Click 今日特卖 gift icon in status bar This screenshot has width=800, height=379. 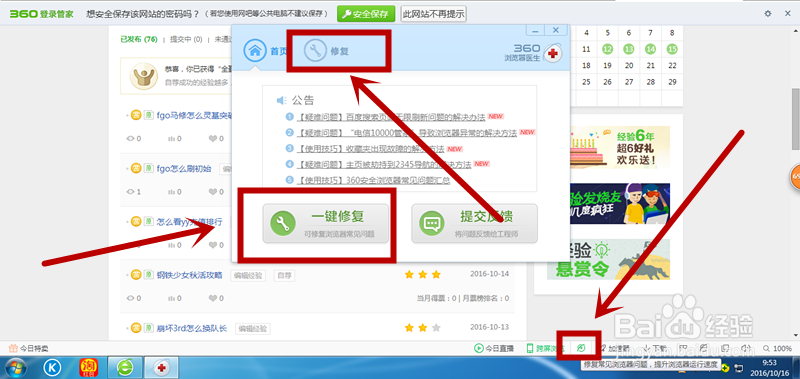[29, 348]
